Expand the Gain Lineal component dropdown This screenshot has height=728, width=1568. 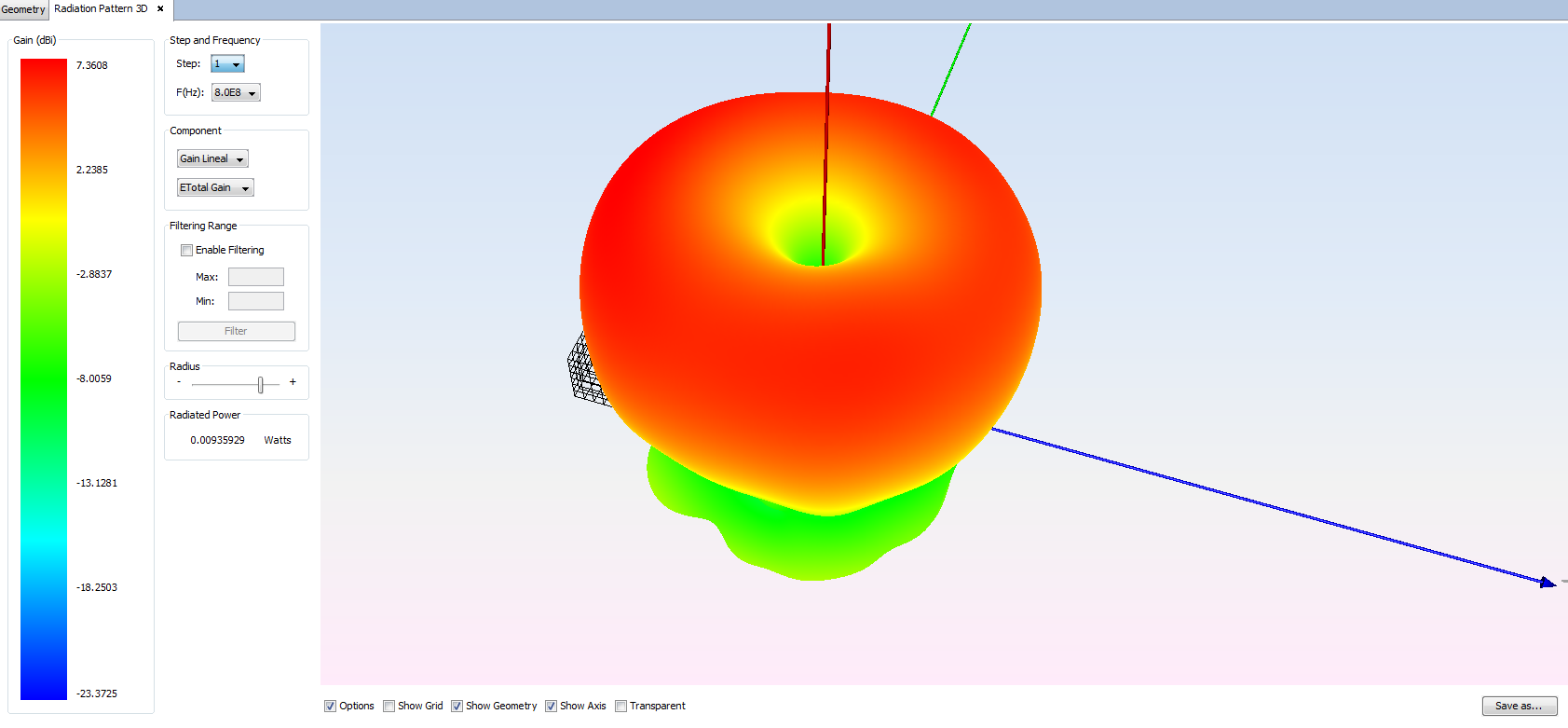[212, 159]
